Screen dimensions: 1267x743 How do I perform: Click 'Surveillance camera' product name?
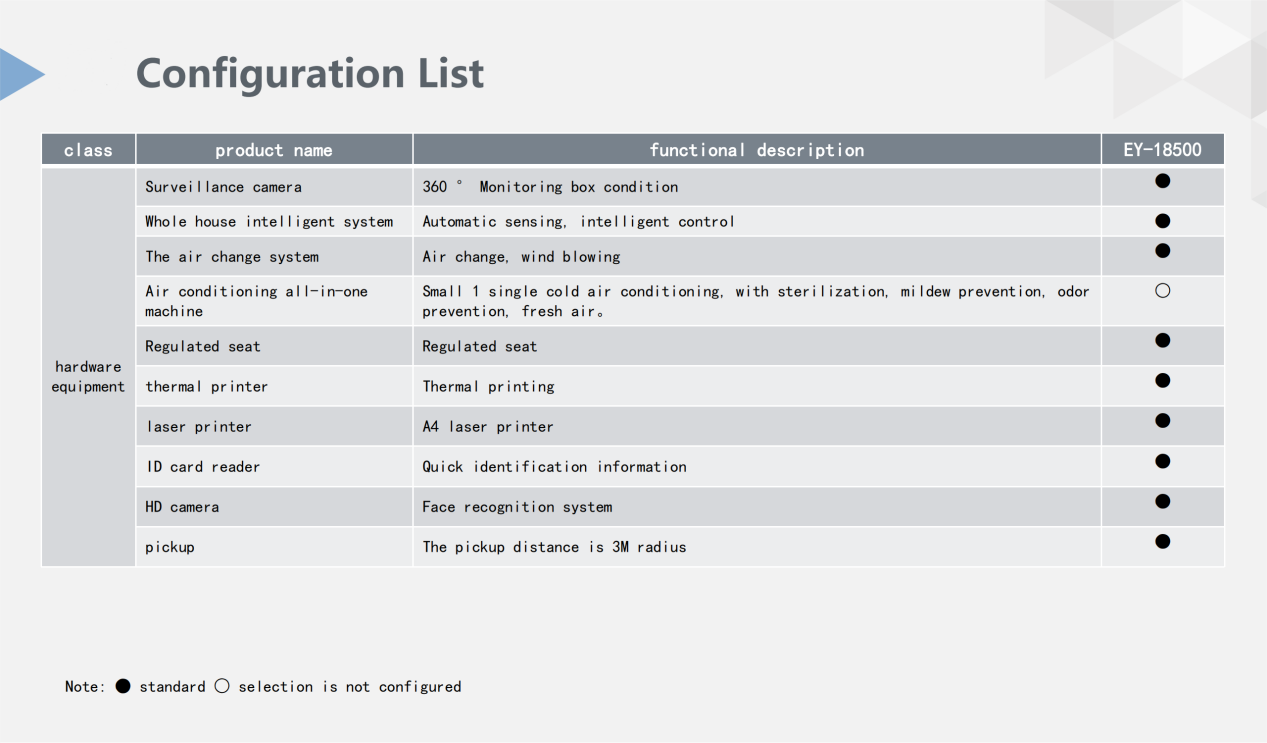point(223,187)
